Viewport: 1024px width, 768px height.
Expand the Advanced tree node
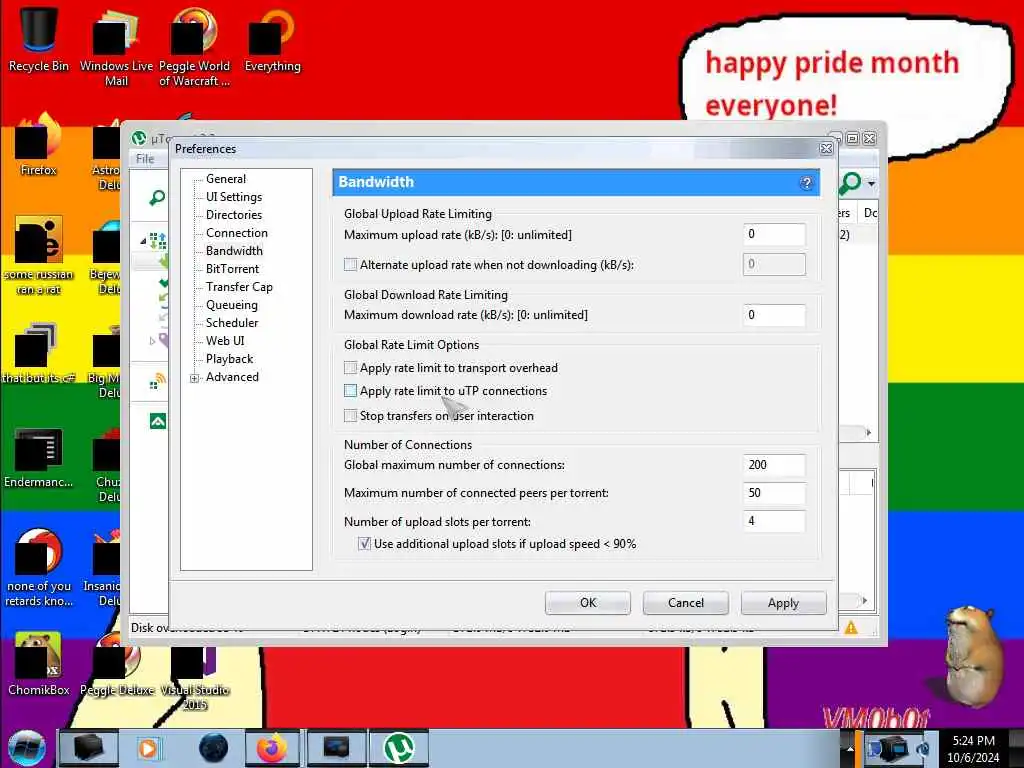click(x=194, y=378)
